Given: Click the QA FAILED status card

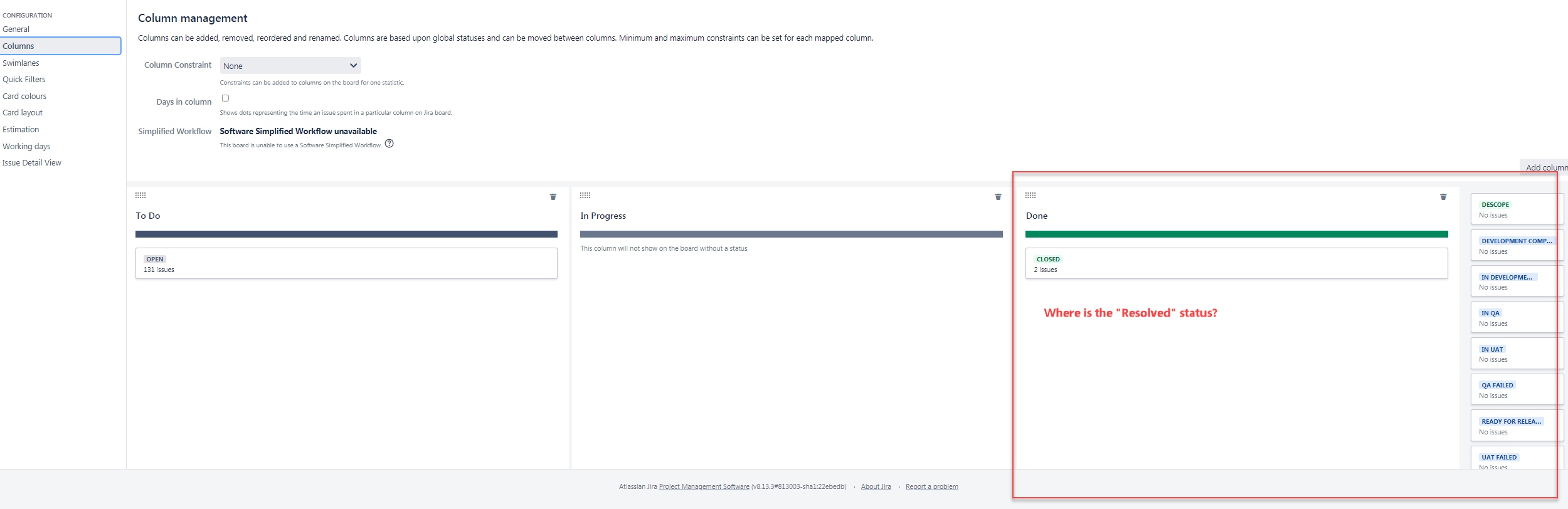Looking at the screenshot, I should tap(1517, 389).
